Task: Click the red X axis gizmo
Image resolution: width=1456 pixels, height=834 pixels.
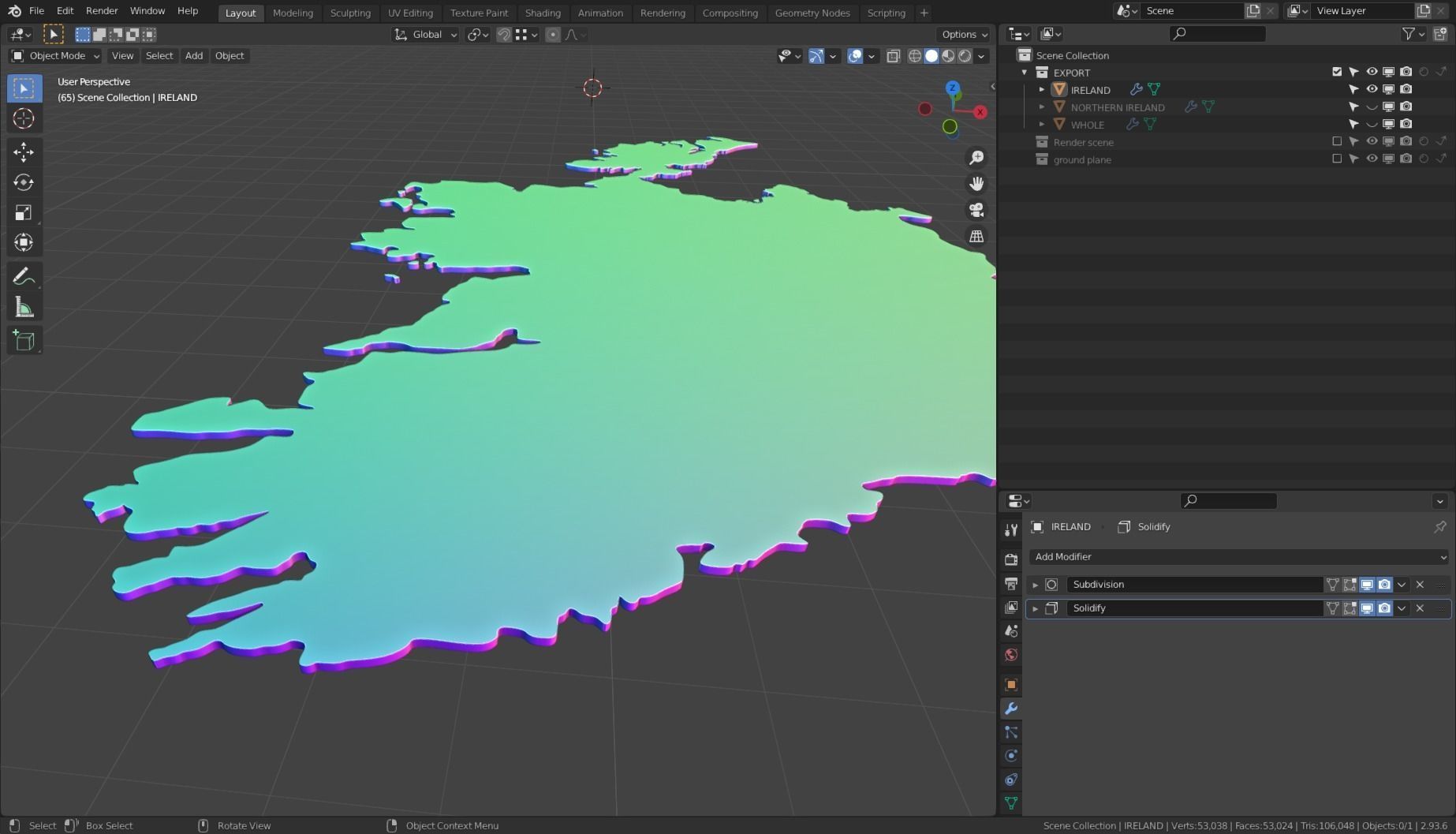Action: 980,112
